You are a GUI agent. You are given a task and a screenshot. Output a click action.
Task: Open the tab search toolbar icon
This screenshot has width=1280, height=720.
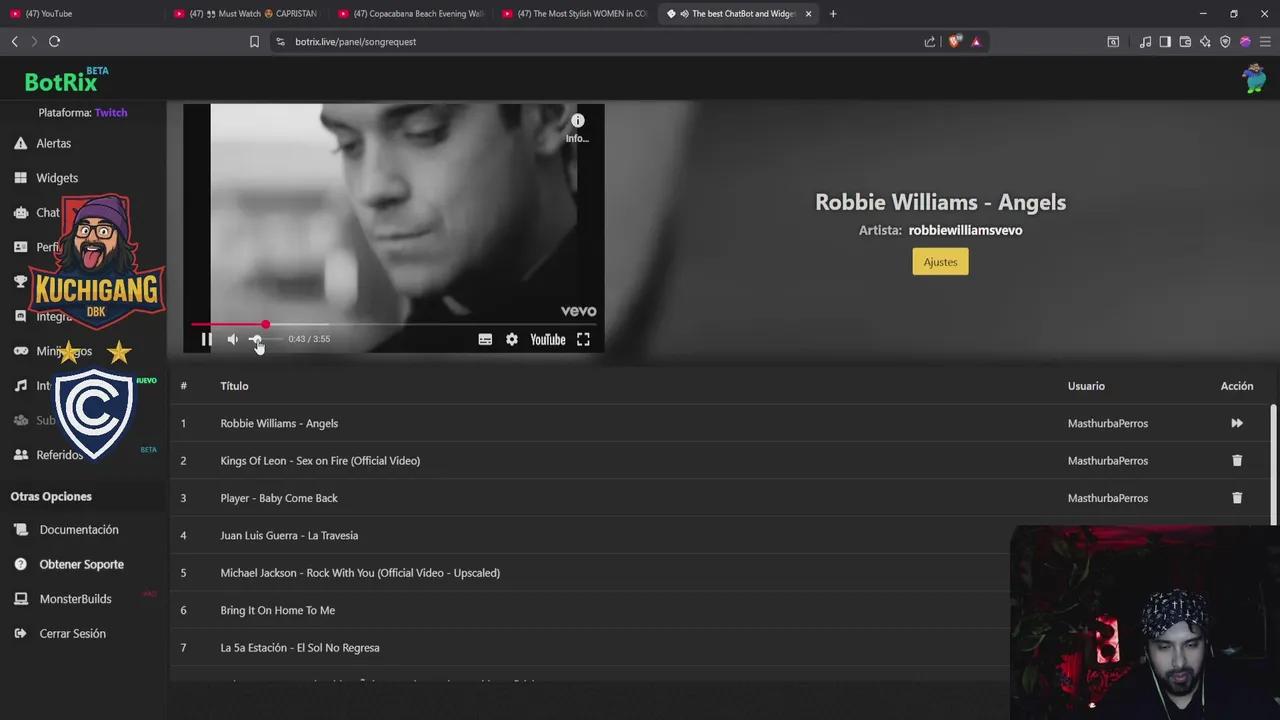pyautogui.click(x=1113, y=42)
